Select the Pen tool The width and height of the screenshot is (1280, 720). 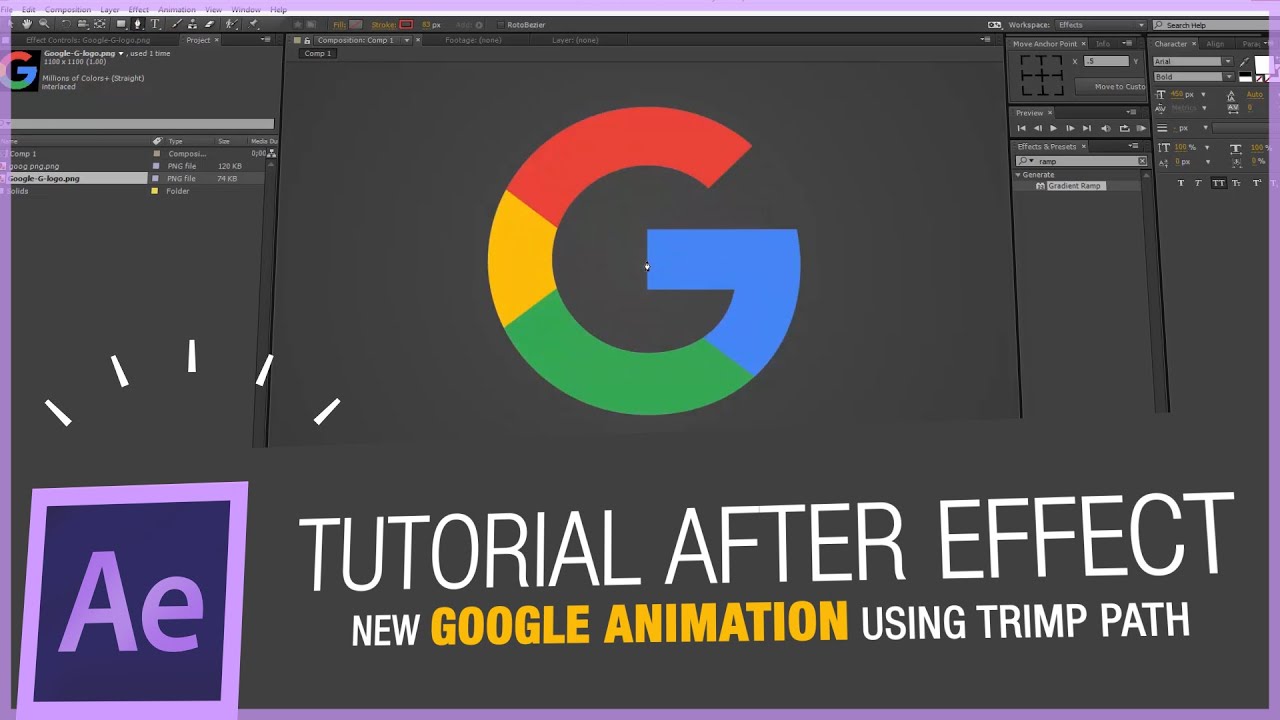(x=138, y=24)
